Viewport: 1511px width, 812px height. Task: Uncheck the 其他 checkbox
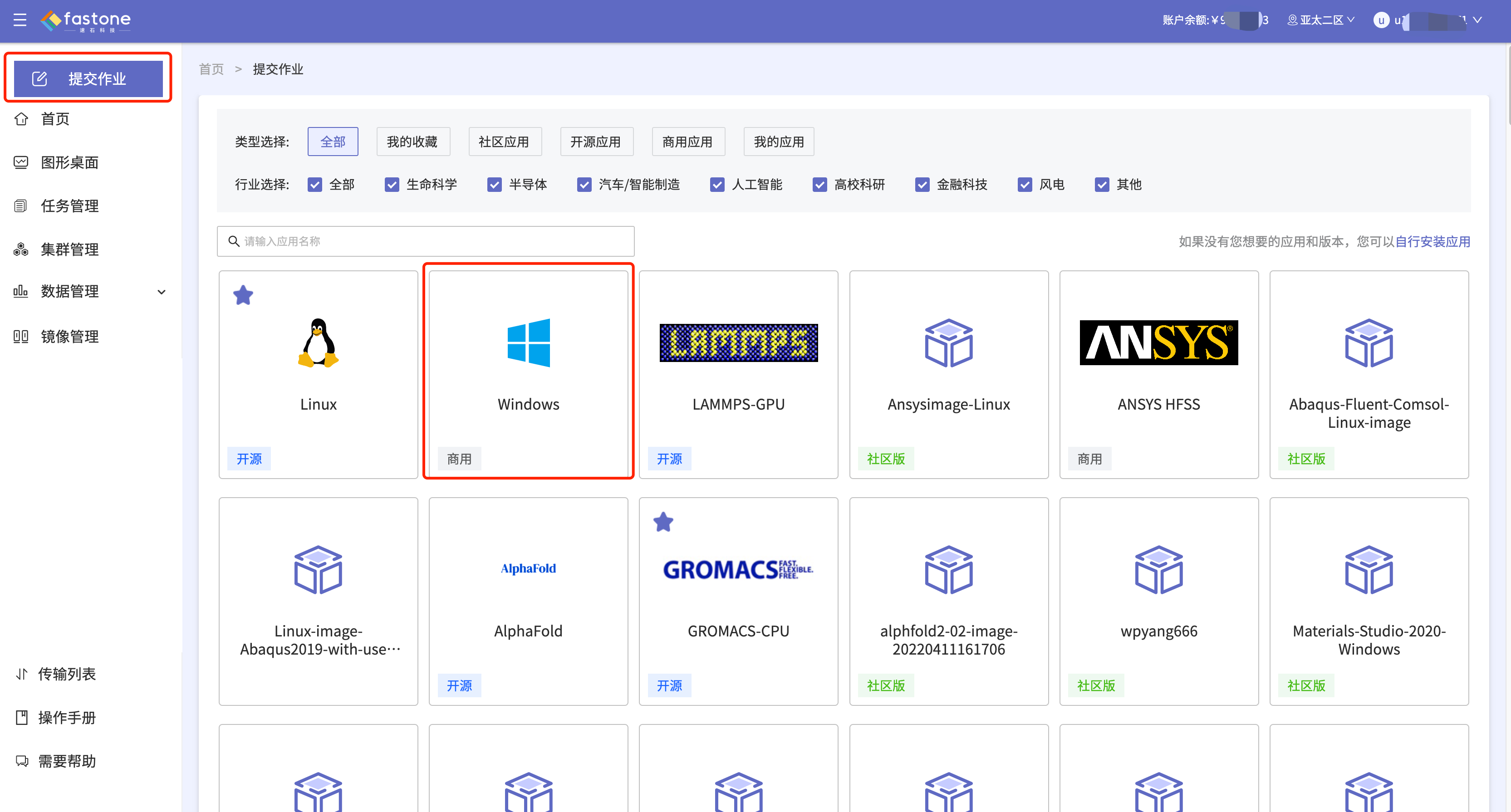point(1102,185)
